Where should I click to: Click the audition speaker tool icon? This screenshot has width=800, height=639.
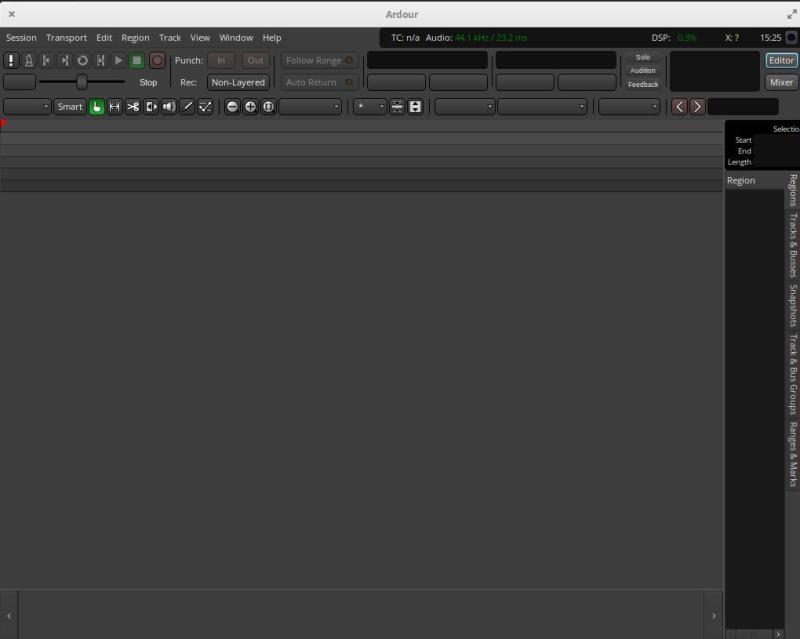click(170, 106)
